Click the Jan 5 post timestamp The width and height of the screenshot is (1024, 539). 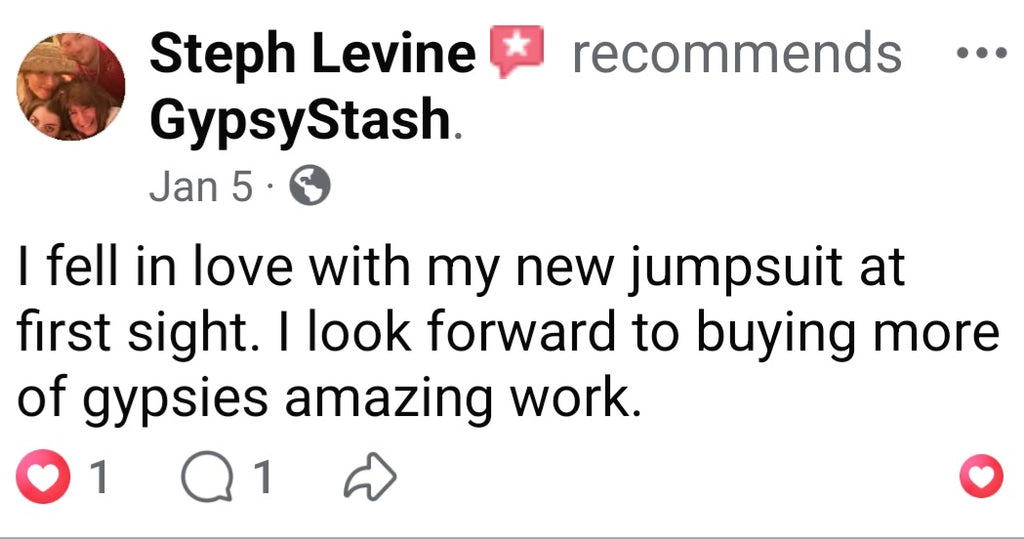pyautogui.click(x=201, y=187)
